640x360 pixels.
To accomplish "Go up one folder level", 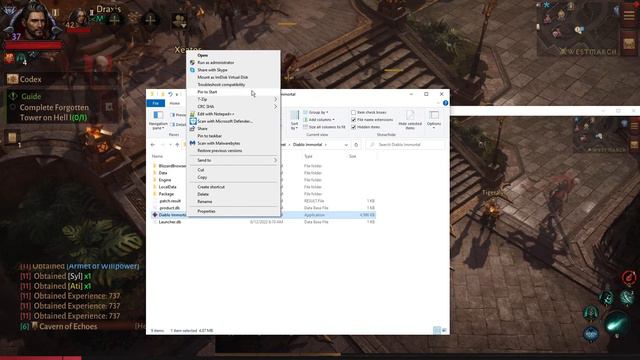I will [177, 145].
